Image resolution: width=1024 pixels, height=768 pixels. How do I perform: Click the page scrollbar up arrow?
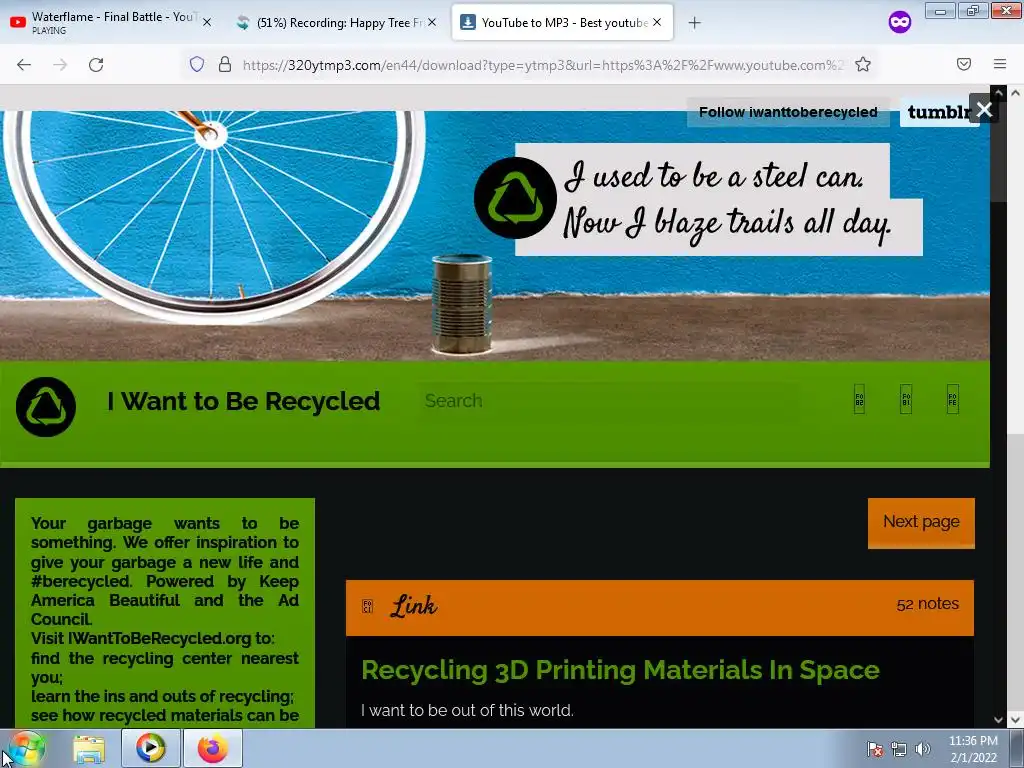click(1015, 93)
